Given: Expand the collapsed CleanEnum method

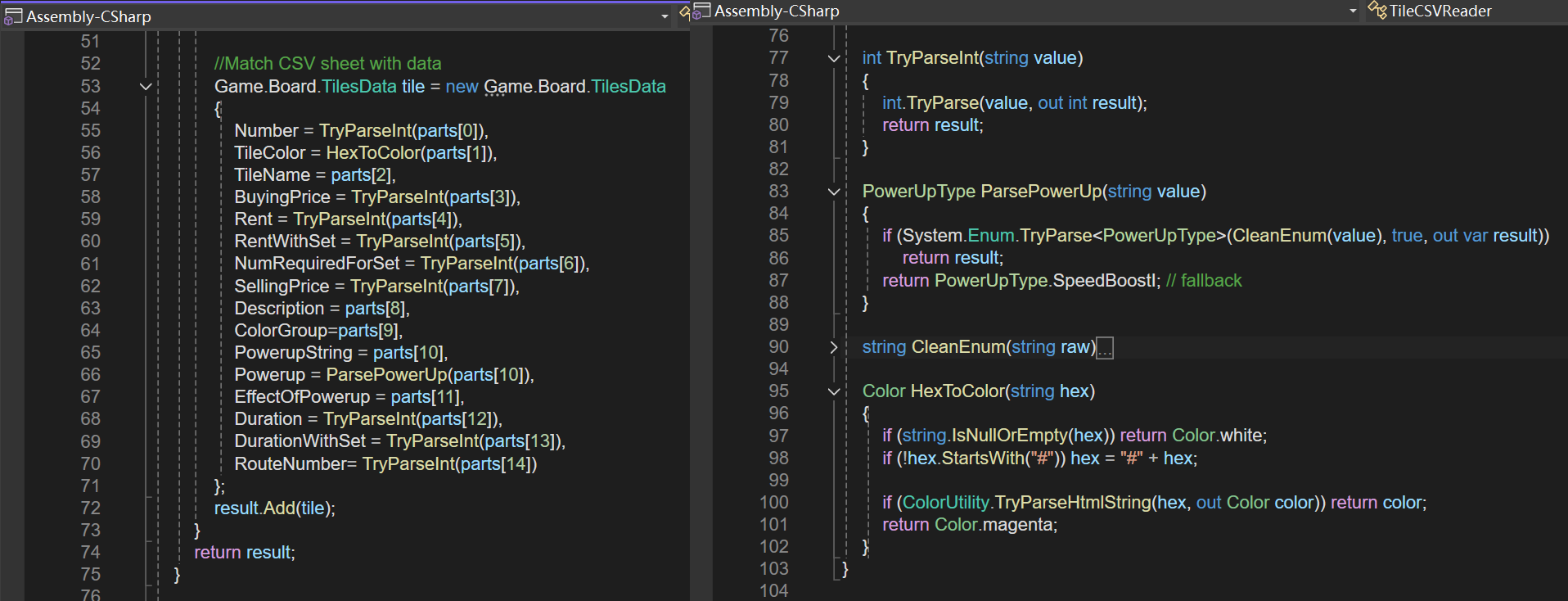Looking at the screenshot, I should (x=834, y=347).
